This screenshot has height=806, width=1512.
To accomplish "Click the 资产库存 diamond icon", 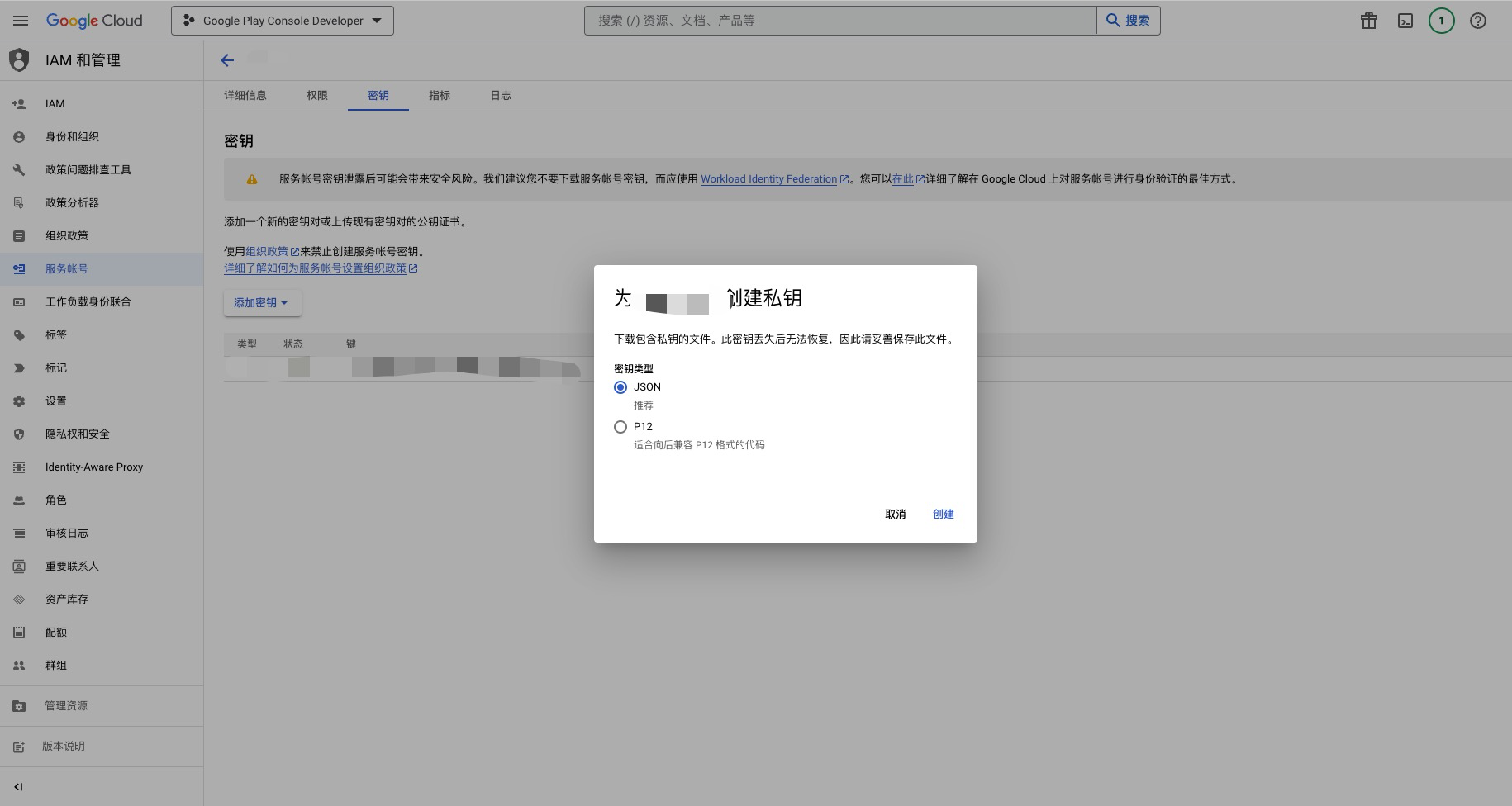I will (19, 600).
